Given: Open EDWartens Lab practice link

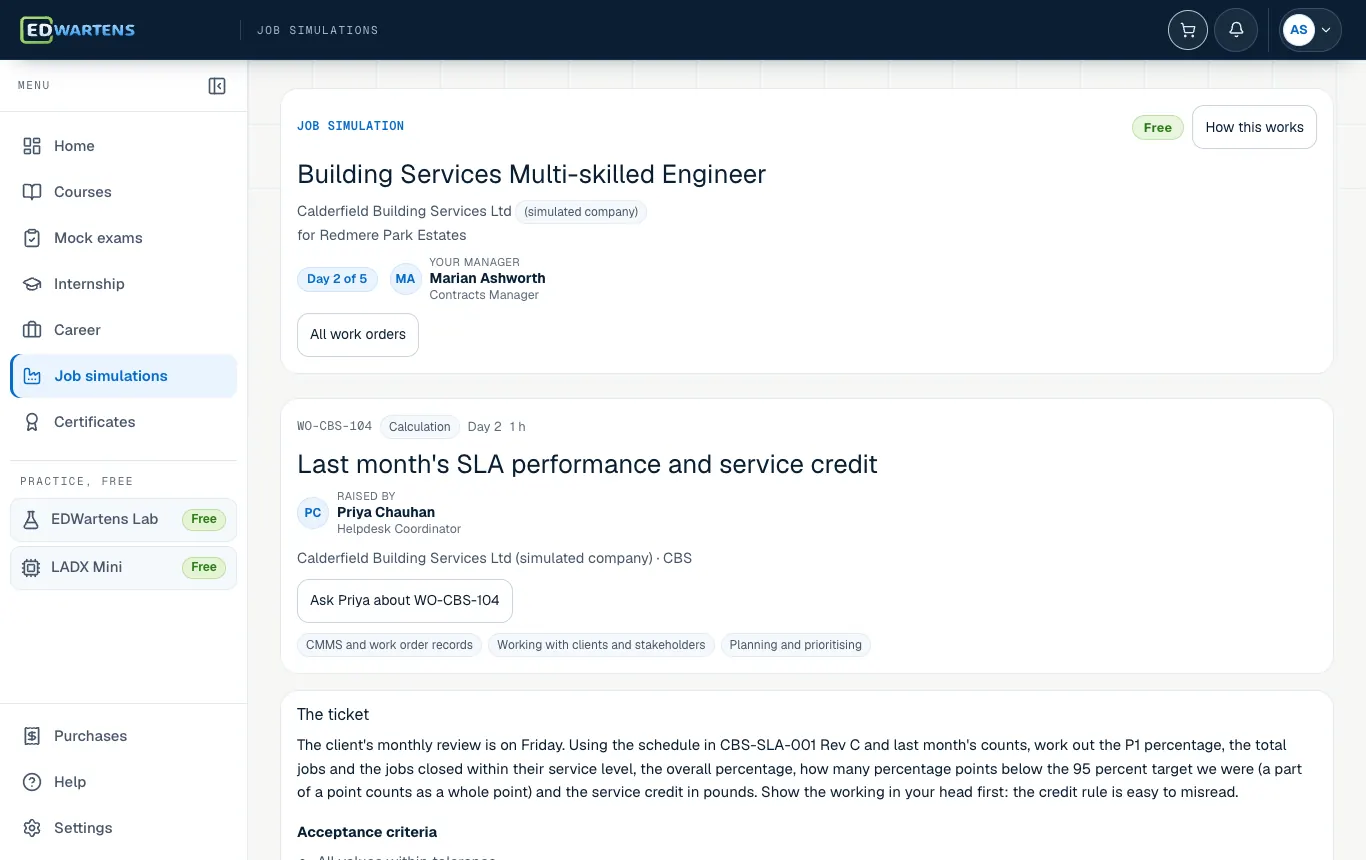Looking at the screenshot, I should pyautogui.click(x=123, y=519).
